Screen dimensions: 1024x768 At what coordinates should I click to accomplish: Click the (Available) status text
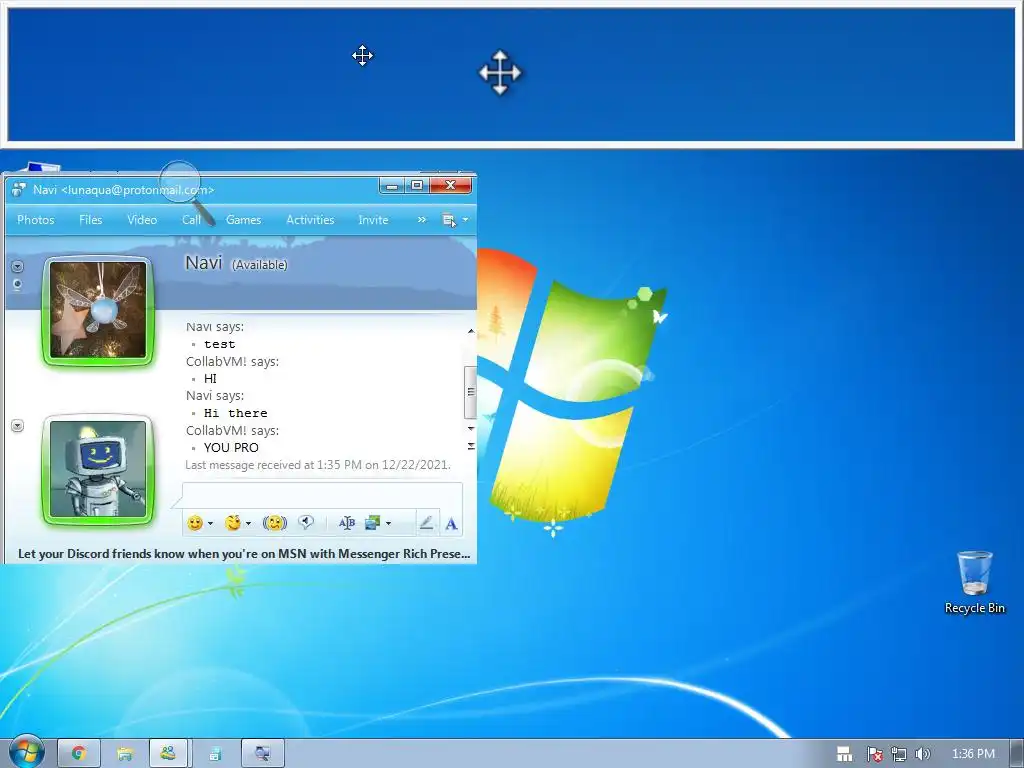[260, 264]
